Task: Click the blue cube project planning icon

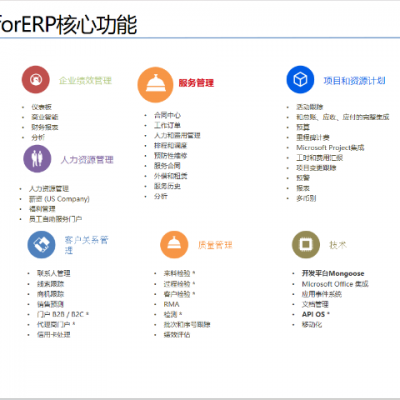Action: [300, 80]
